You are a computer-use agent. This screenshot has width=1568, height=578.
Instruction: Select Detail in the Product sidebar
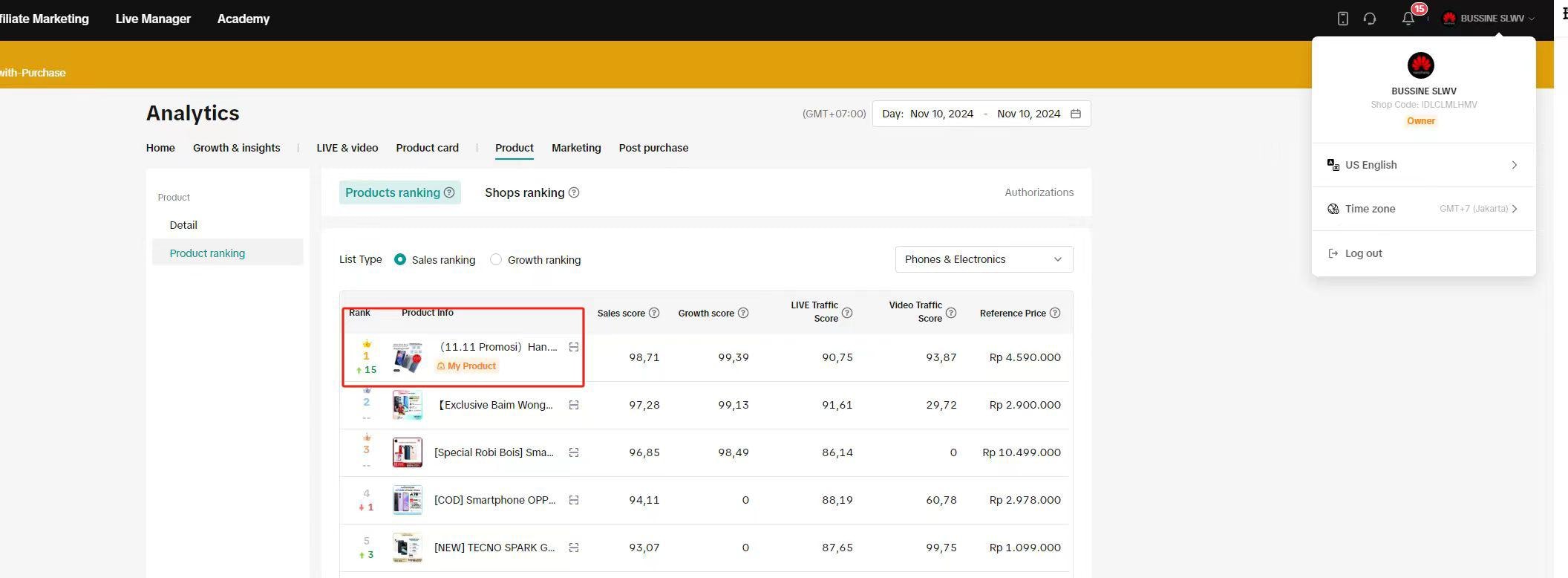[x=183, y=225]
